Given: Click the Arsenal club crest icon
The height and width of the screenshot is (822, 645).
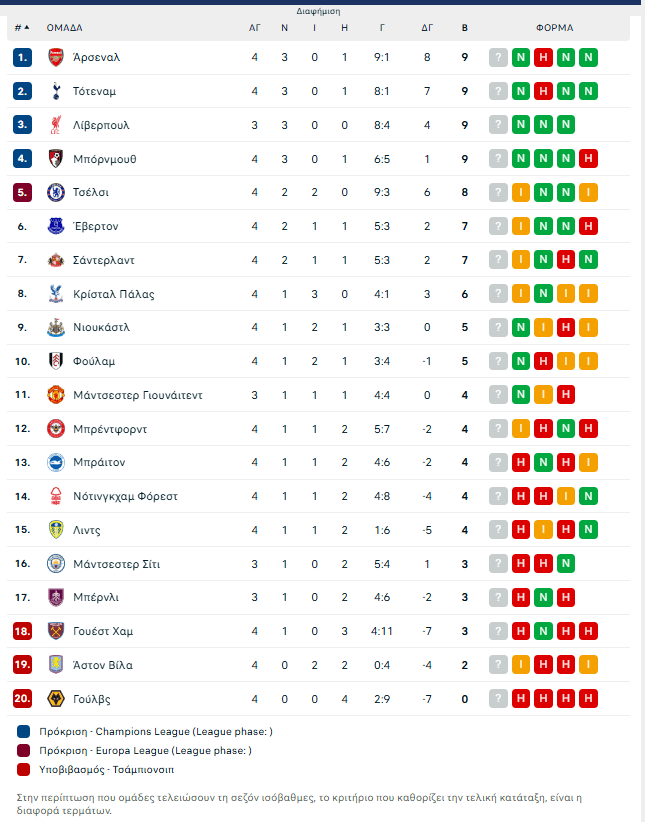Looking at the screenshot, I should pyautogui.click(x=56, y=57).
